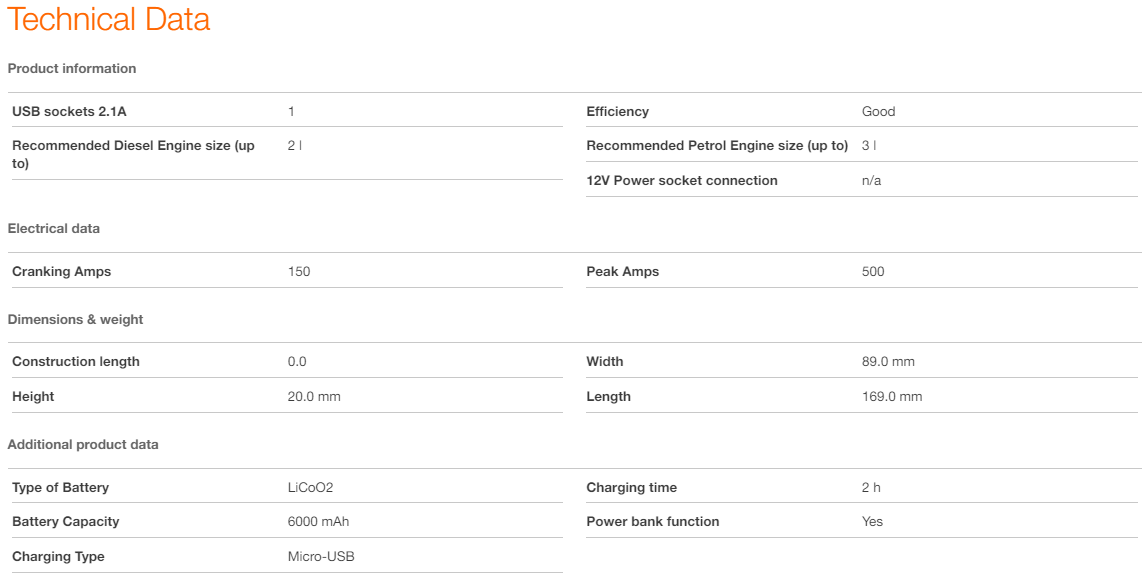Image resolution: width=1144 pixels, height=580 pixels.
Task: Select the Dimensions & weight section title
Action: tap(75, 320)
